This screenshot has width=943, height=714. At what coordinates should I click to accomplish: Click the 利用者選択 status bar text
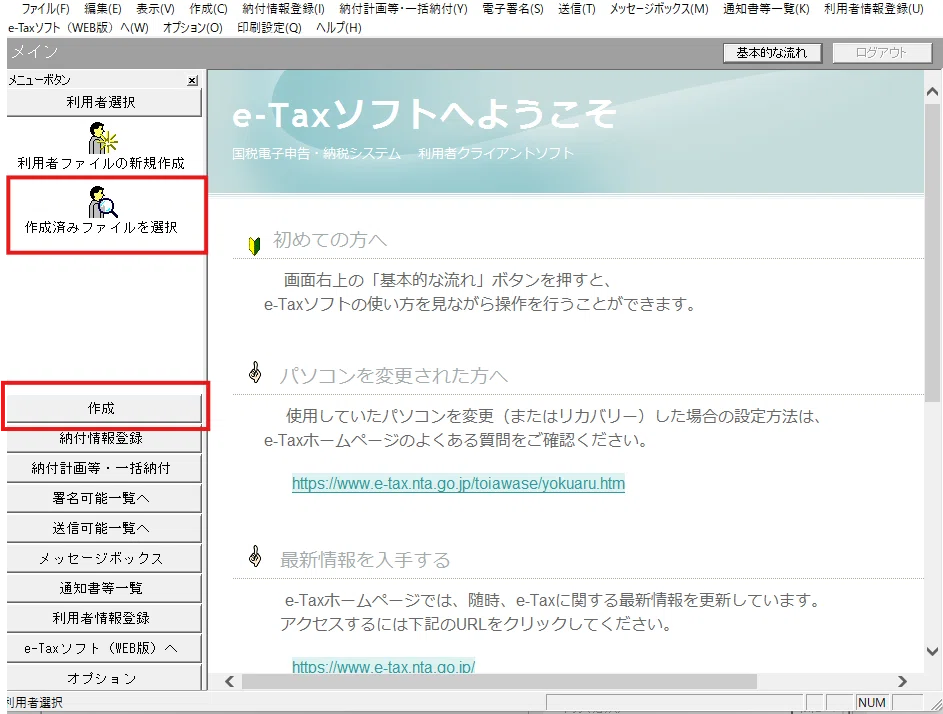(34, 703)
